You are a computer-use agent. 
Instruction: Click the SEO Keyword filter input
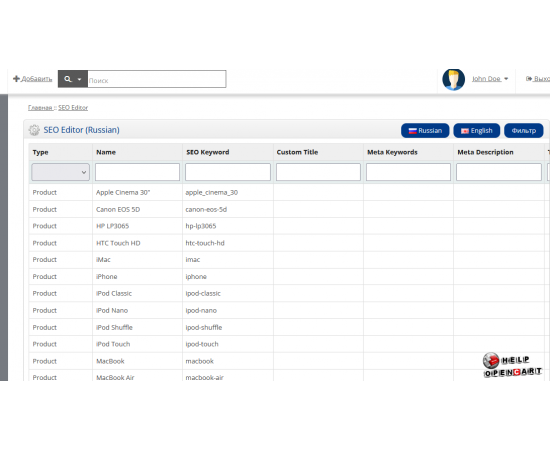pos(228,172)
